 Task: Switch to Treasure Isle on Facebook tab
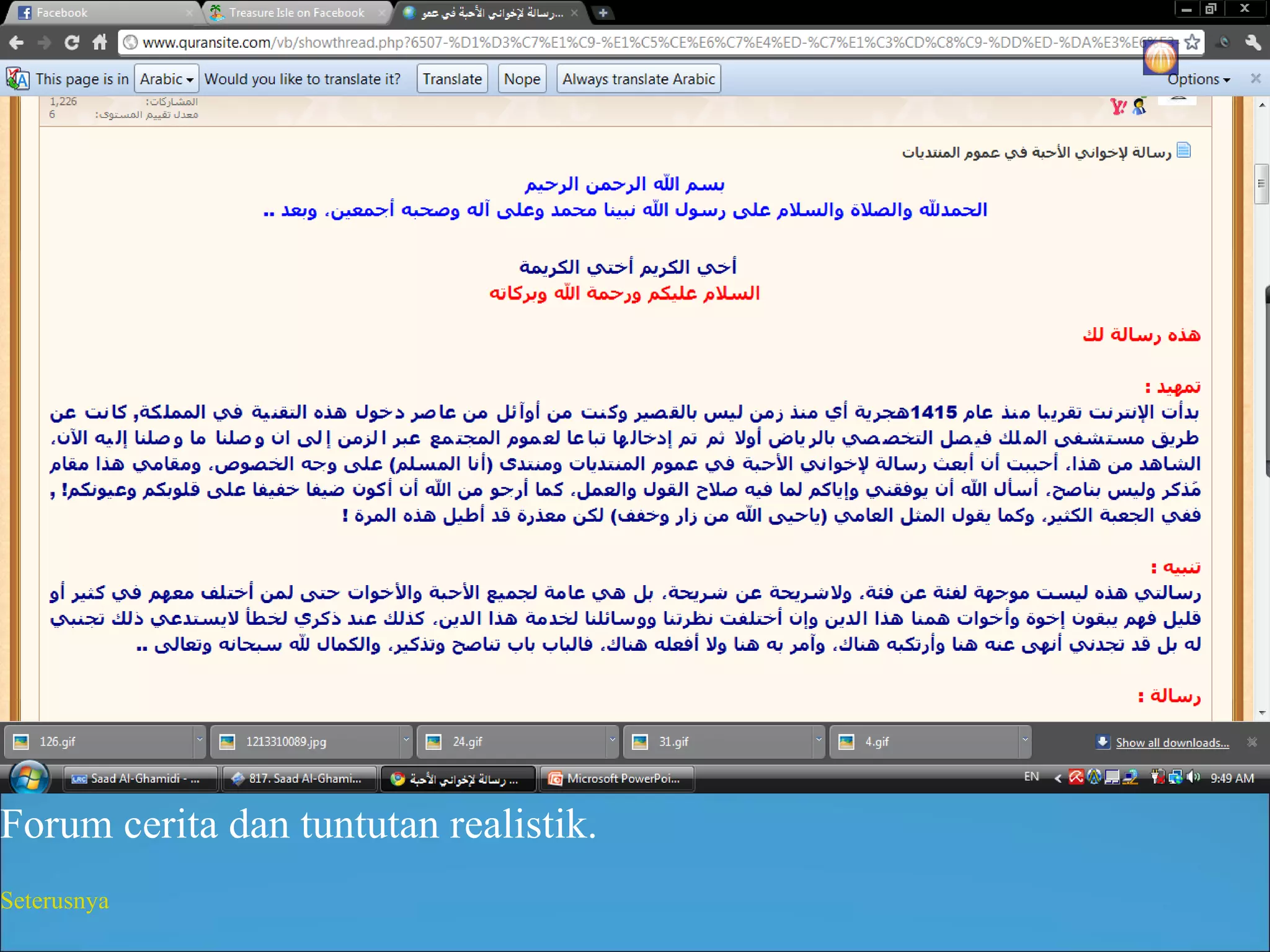pos(296,12)
